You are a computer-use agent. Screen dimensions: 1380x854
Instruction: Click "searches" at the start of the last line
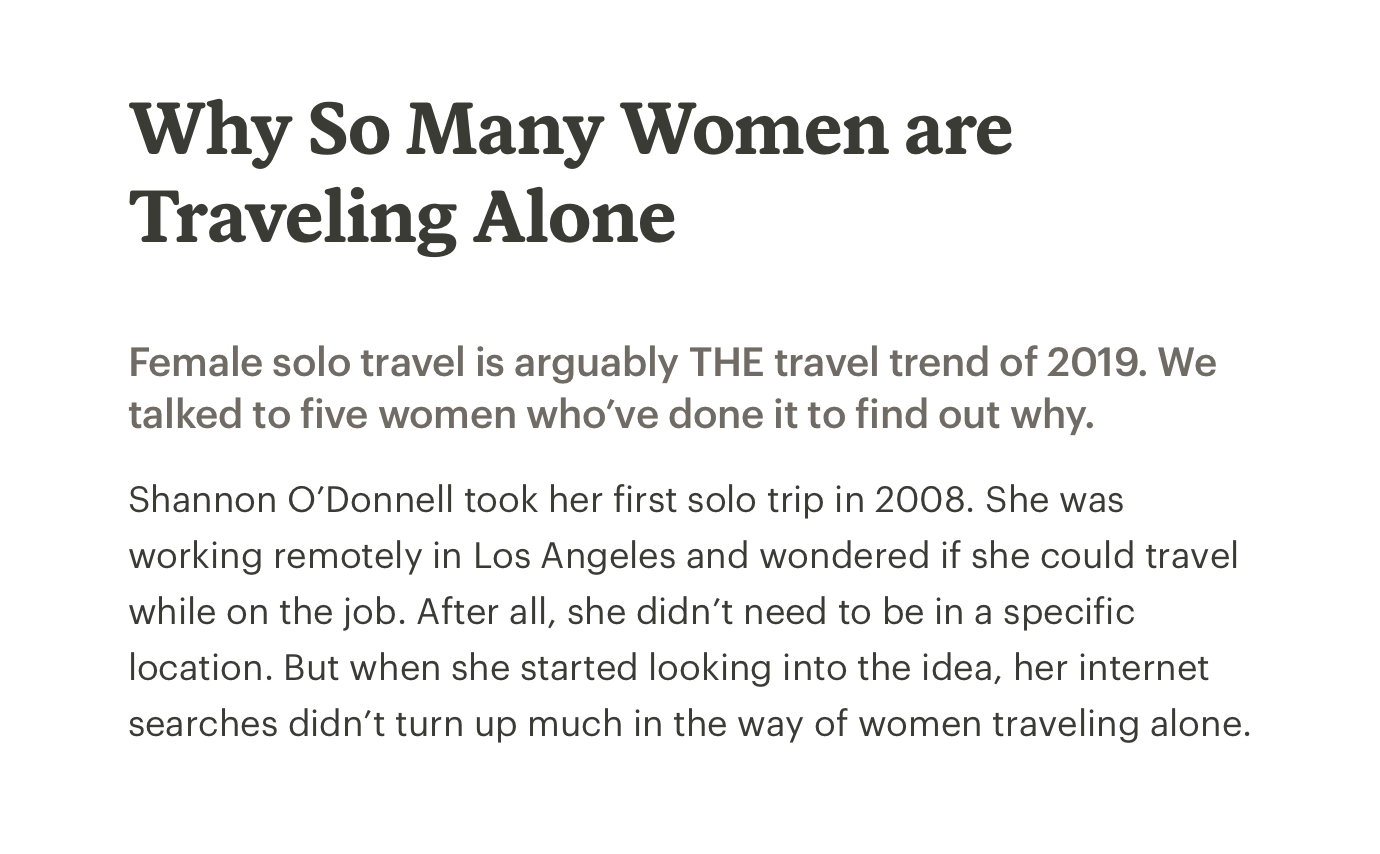(203, 723)
